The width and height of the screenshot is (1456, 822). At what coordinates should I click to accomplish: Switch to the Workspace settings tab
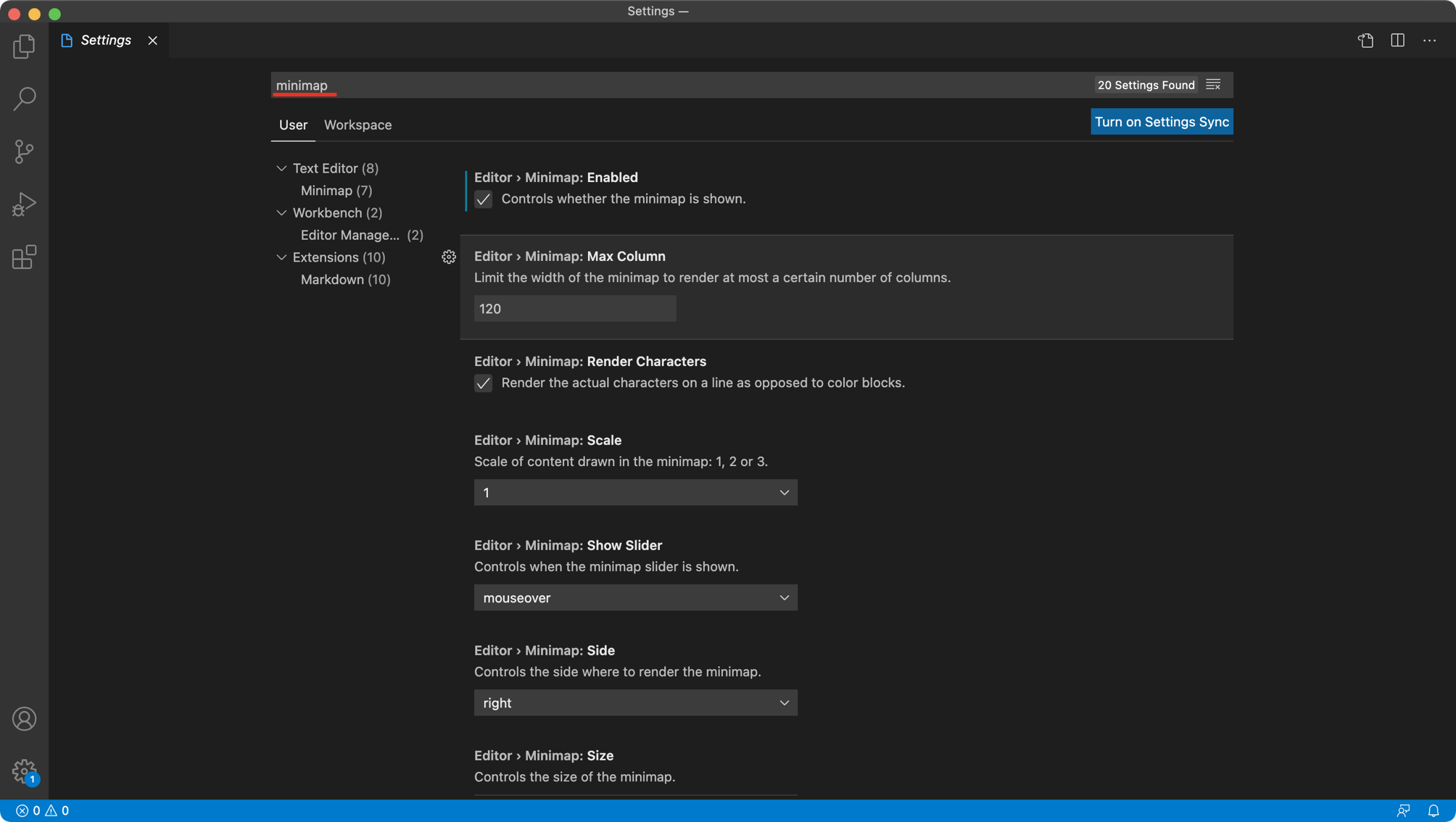click(x=357, y=125)
